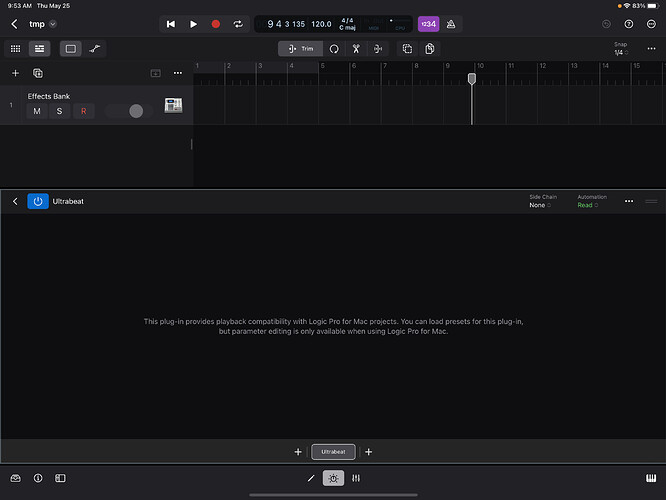The height and width of the screenshot is (500, 666).
Task: Switch to the tracks list view
Action: point(40,49)
